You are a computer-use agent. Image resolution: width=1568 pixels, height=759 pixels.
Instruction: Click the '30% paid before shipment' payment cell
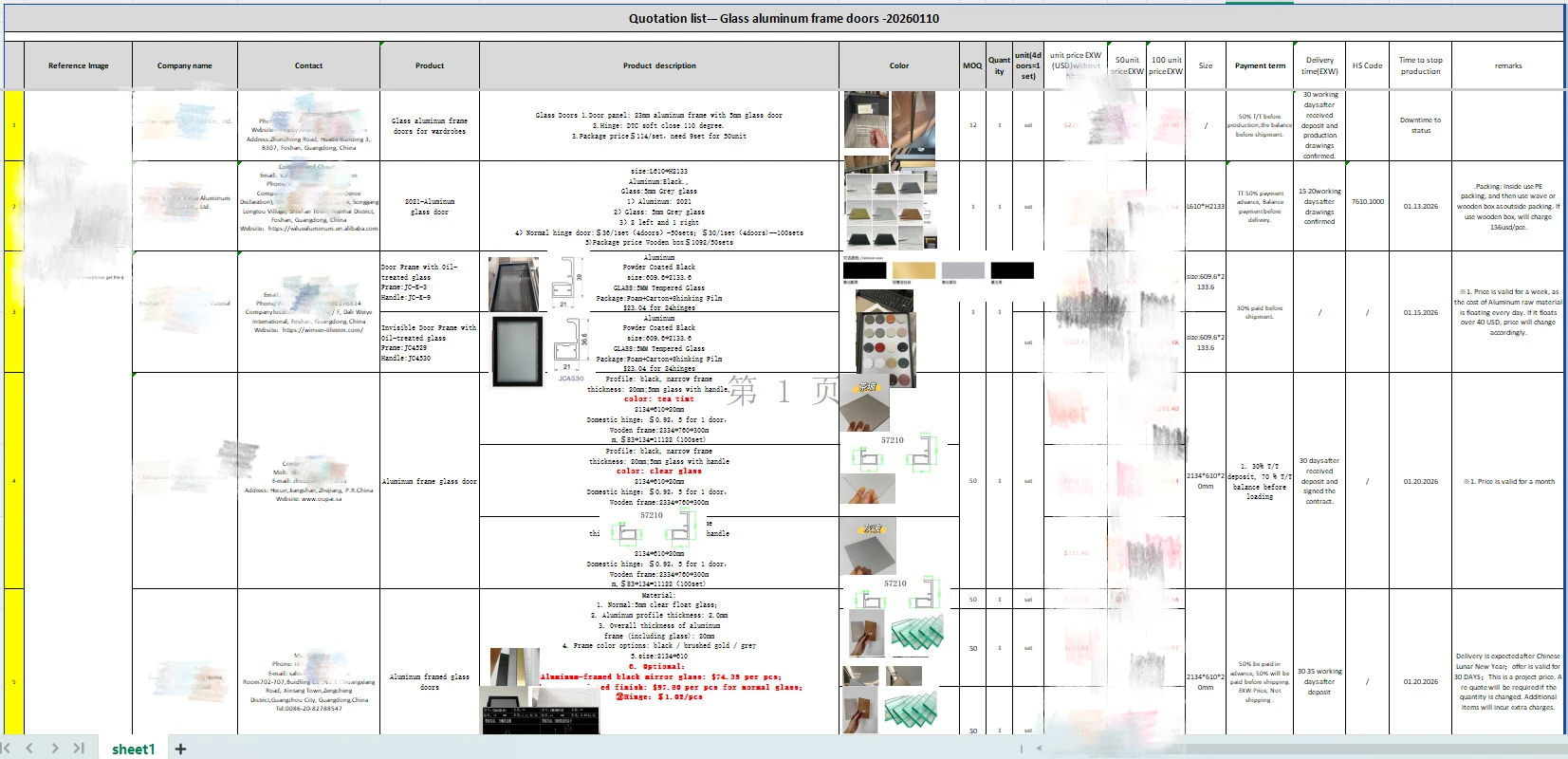coord(1260,312)
